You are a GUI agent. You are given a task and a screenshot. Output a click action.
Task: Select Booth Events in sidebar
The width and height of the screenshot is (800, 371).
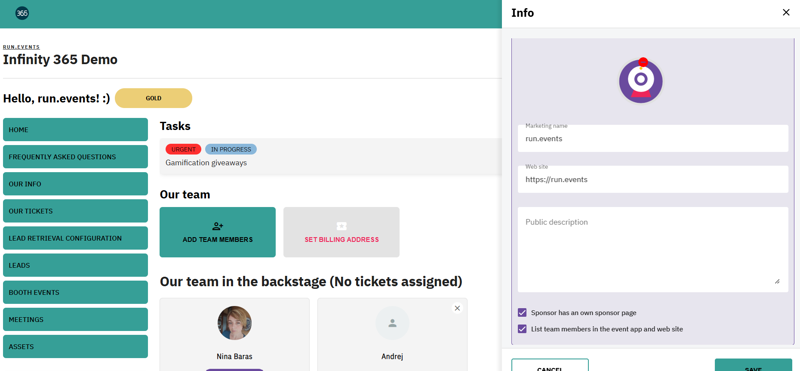(x=76, y=292)
